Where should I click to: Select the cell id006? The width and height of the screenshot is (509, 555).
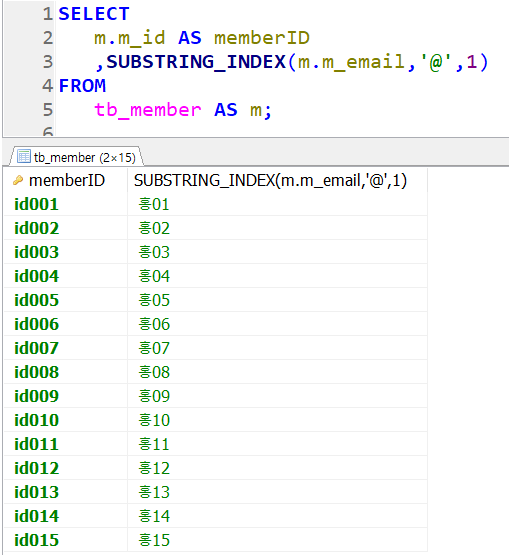(66, 324)
